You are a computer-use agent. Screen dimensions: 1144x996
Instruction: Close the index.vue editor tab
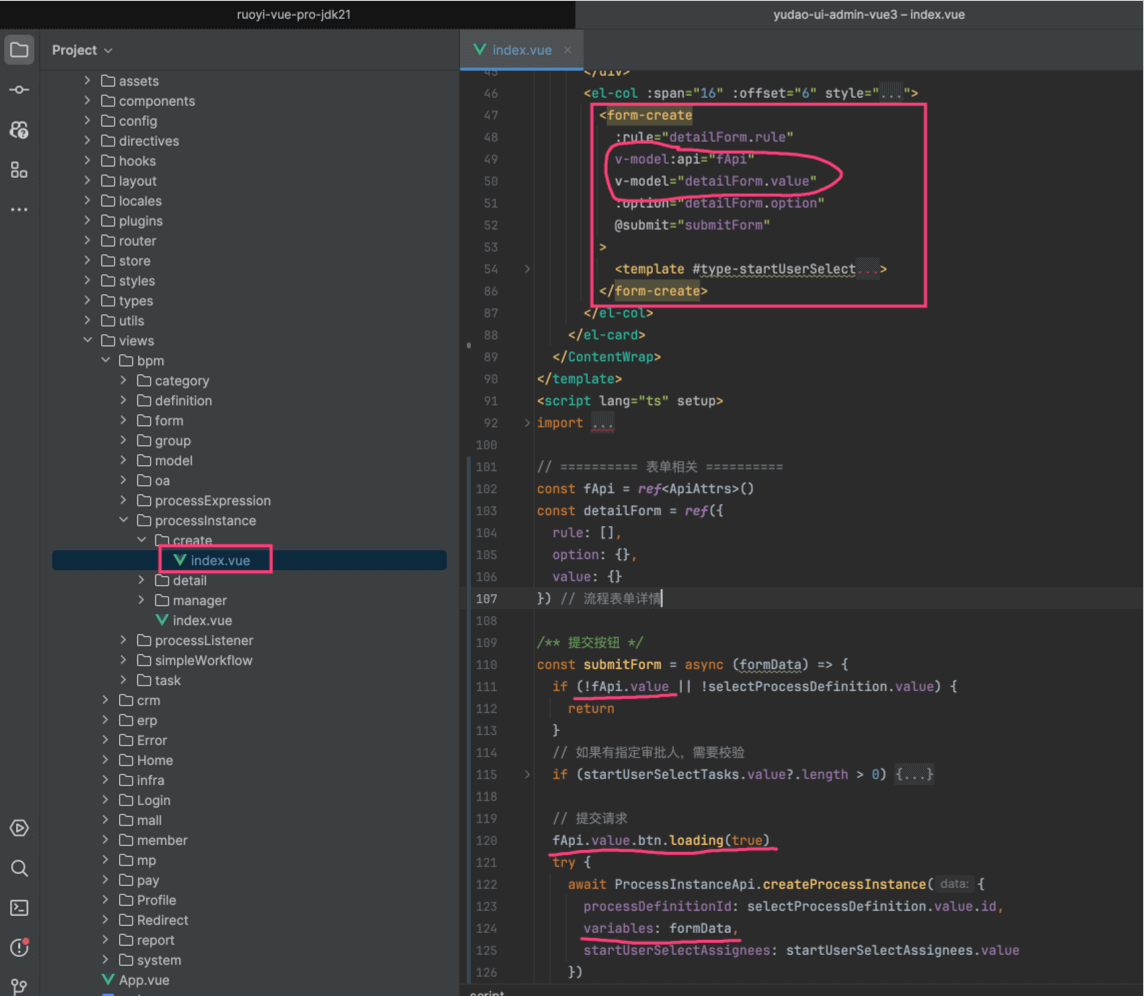coord(568,50)
